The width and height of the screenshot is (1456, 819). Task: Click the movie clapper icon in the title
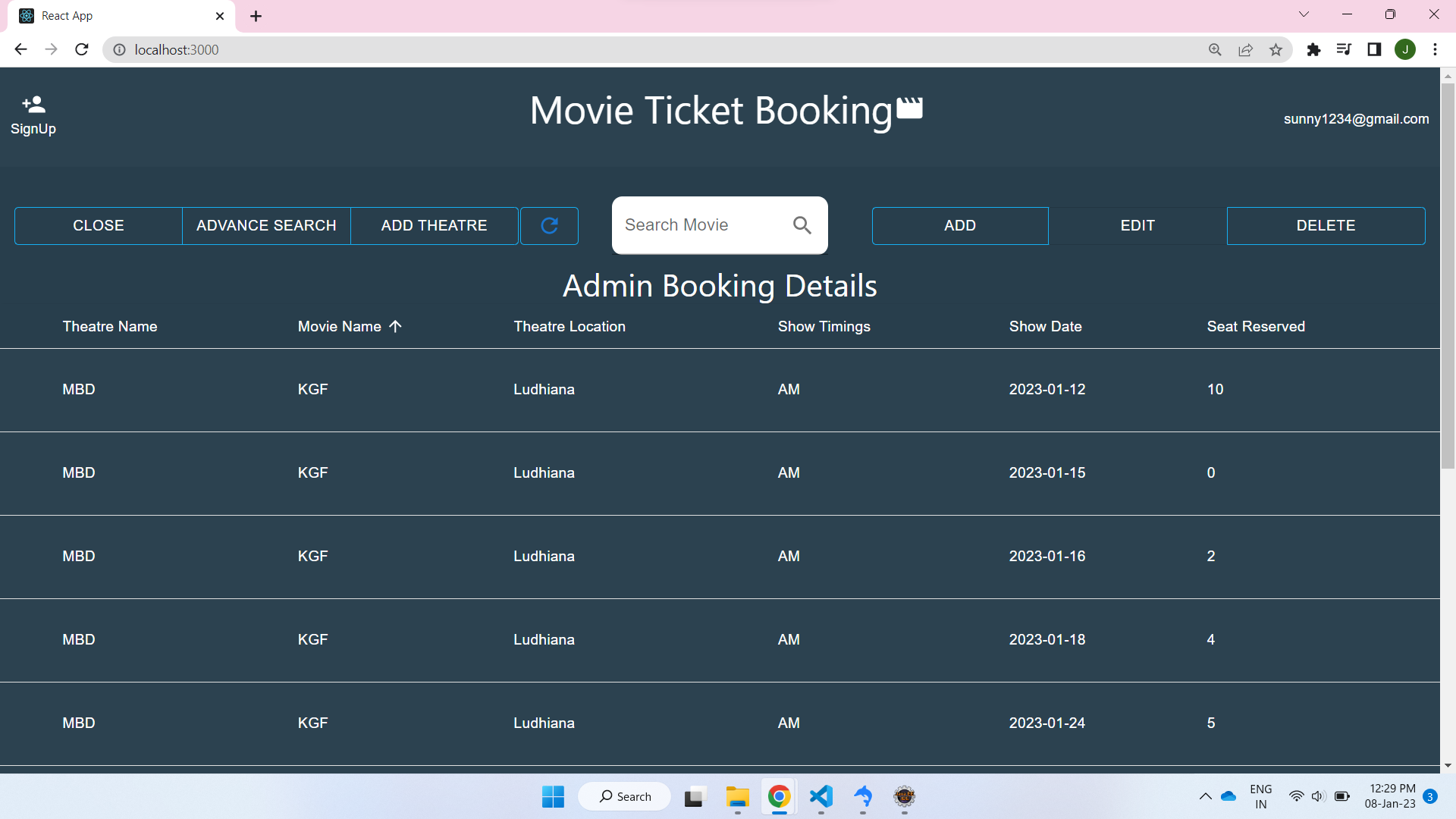908,108
